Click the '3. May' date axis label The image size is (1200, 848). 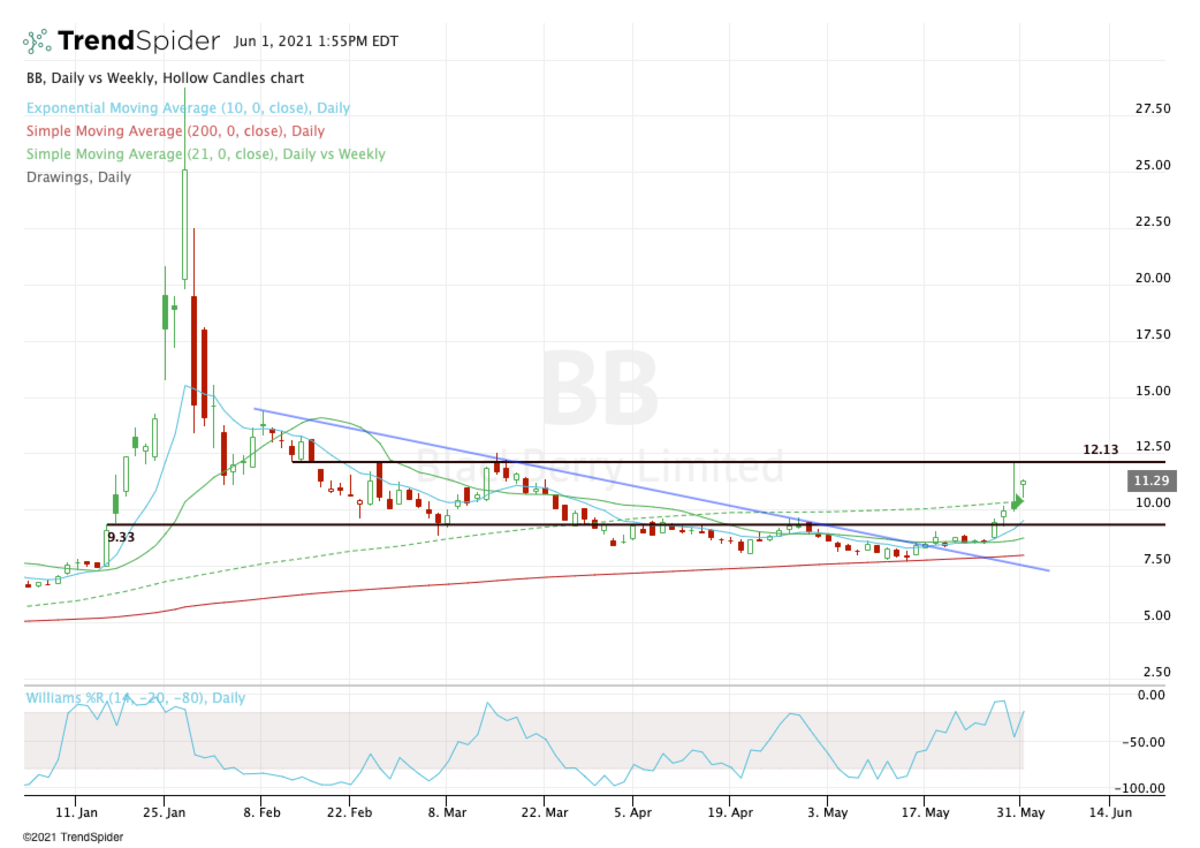pyautogui.click(x=828, y=813)
